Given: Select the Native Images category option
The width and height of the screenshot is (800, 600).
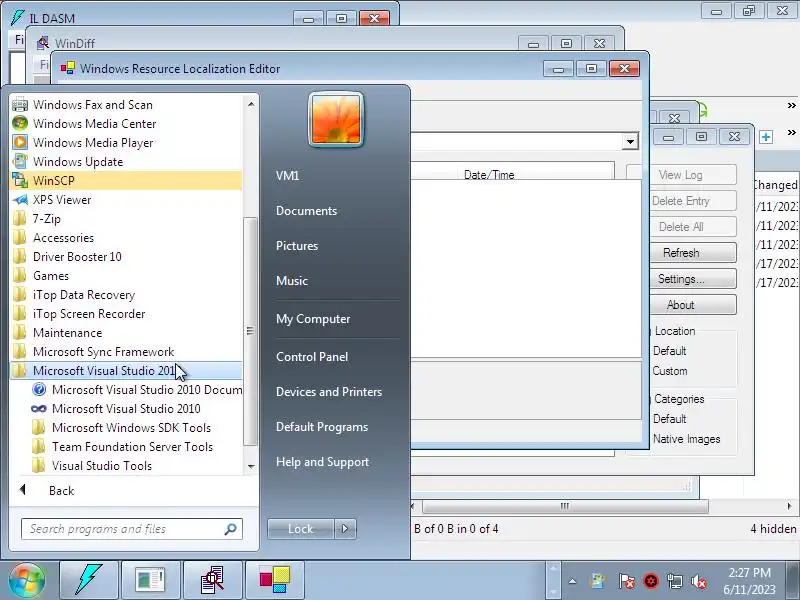Looking at the screenshot, I should pyautogui.click(x=686, y=439).
